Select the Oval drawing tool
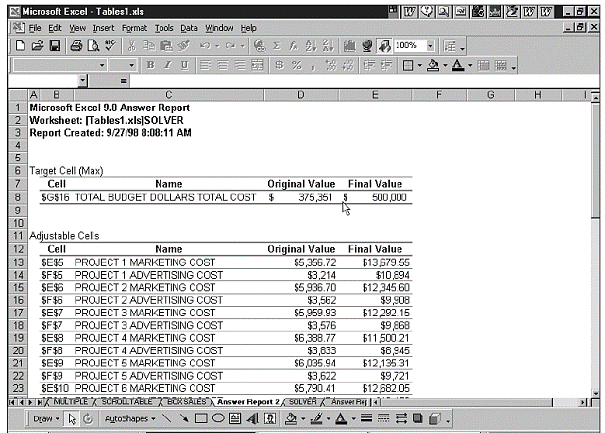605x433 pixels. (x=218, y=418)
